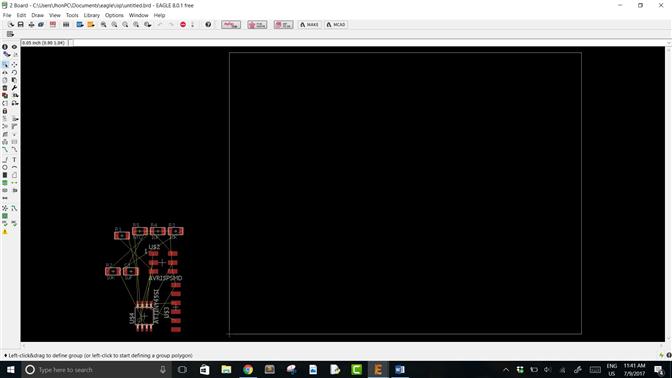The image size is (672, 378).
Task: Open the Edit menu
Action: tap(21, 15)
